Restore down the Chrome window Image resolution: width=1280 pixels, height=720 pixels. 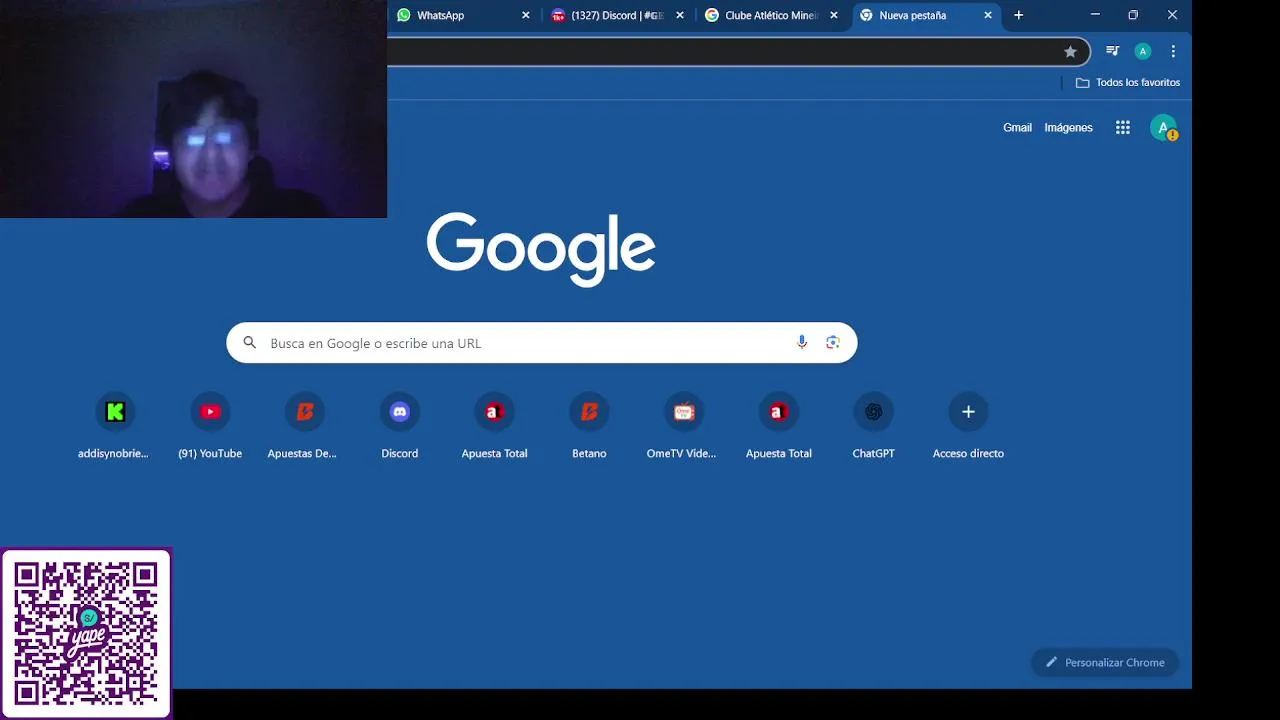[1133, 15]
